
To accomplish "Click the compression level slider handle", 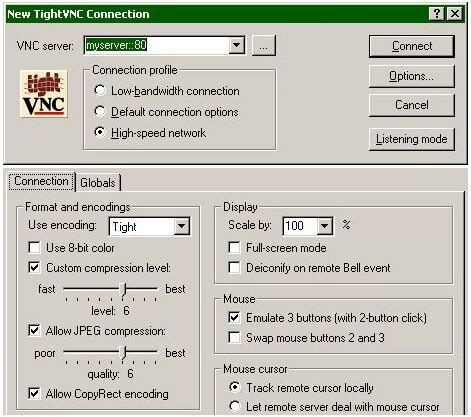I will [x=123, y=289].
